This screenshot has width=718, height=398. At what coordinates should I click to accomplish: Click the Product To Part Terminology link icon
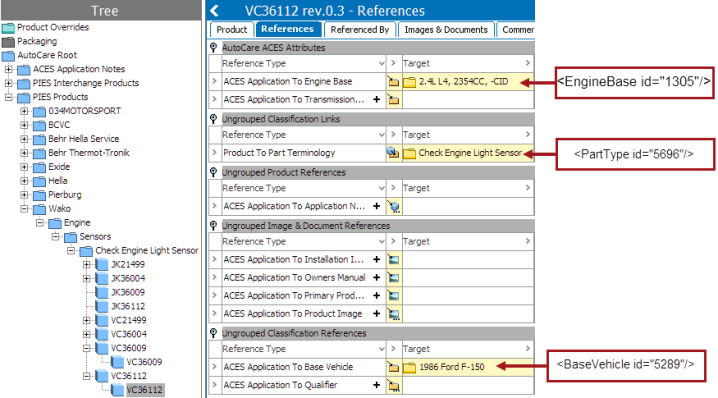pos(393,153)
